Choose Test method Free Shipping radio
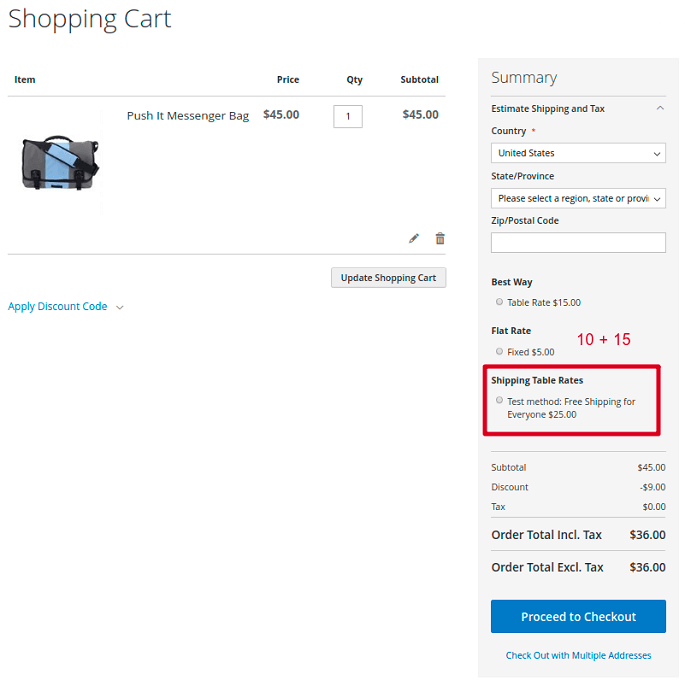This screenshot has width=685, height=692. coord(499,401)
